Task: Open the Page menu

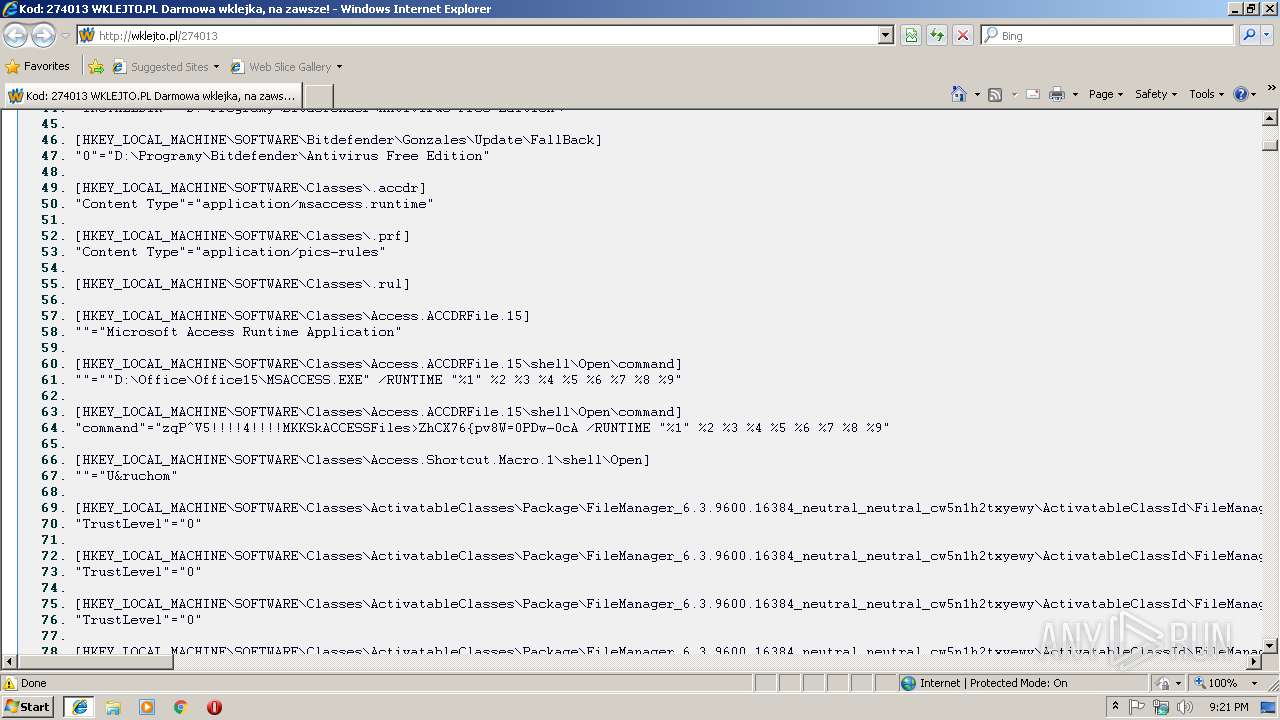Action: pyautogui.click(x=1105, y=94)
